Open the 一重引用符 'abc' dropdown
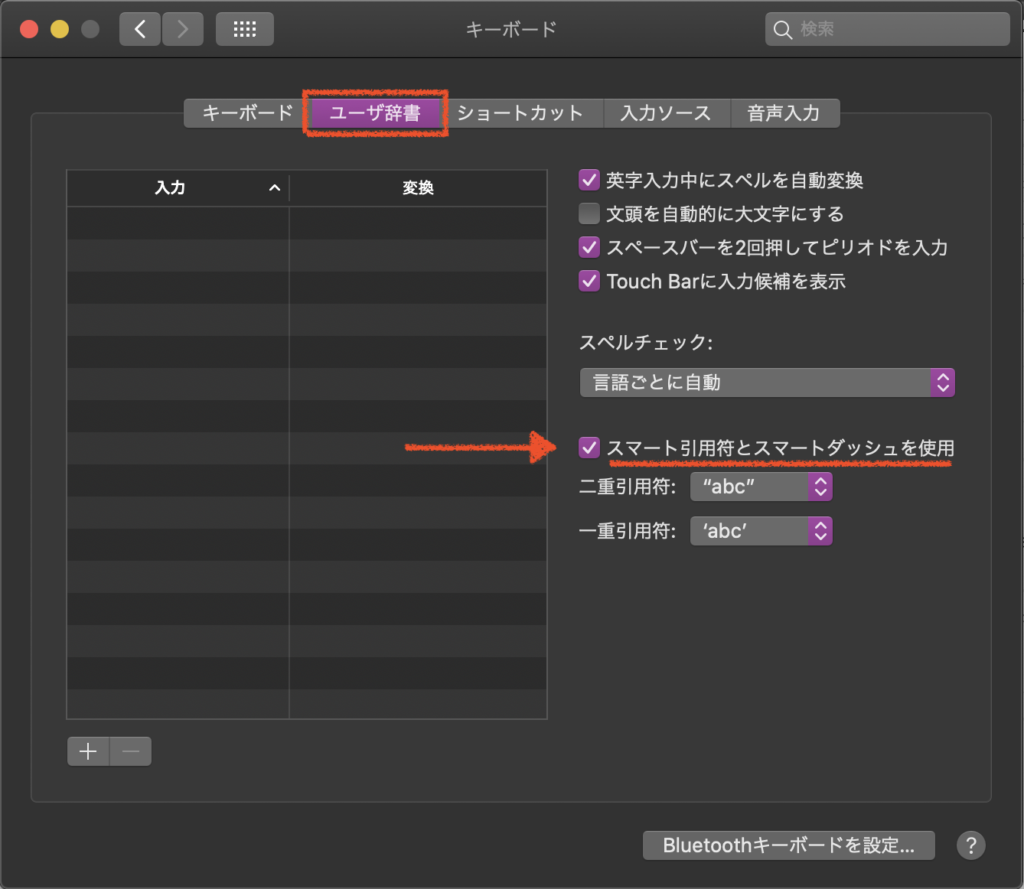 pos(761,530)
